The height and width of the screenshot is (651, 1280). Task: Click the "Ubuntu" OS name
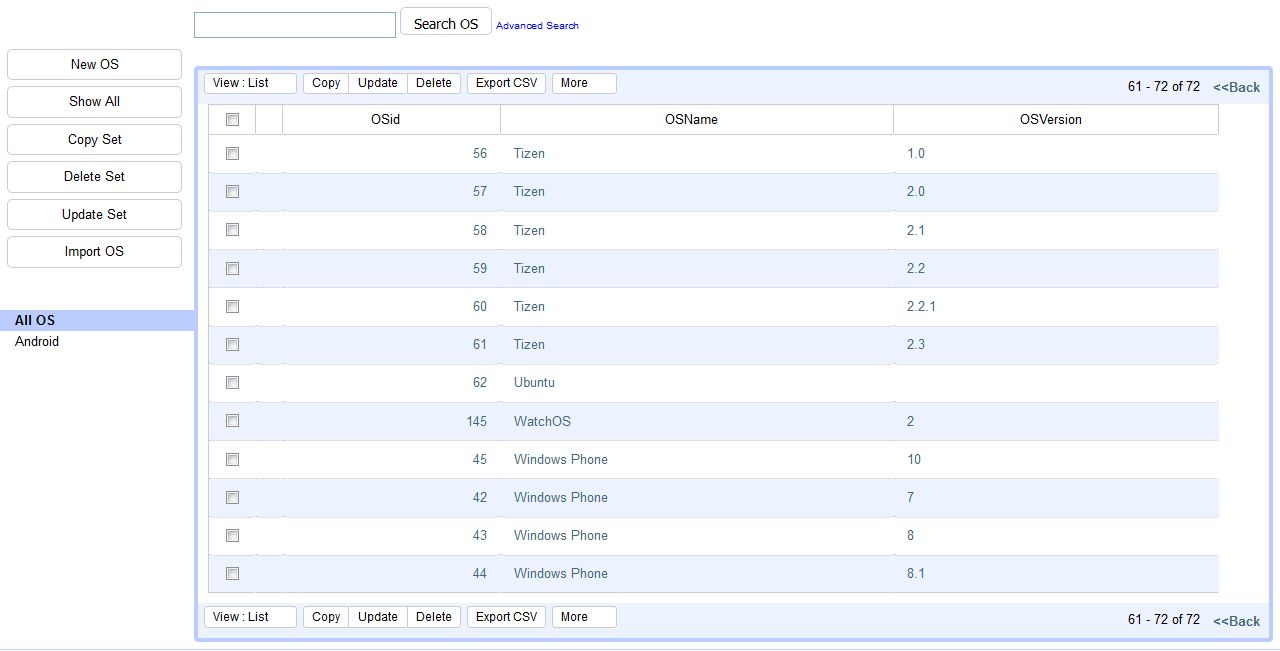click(534, 382)
